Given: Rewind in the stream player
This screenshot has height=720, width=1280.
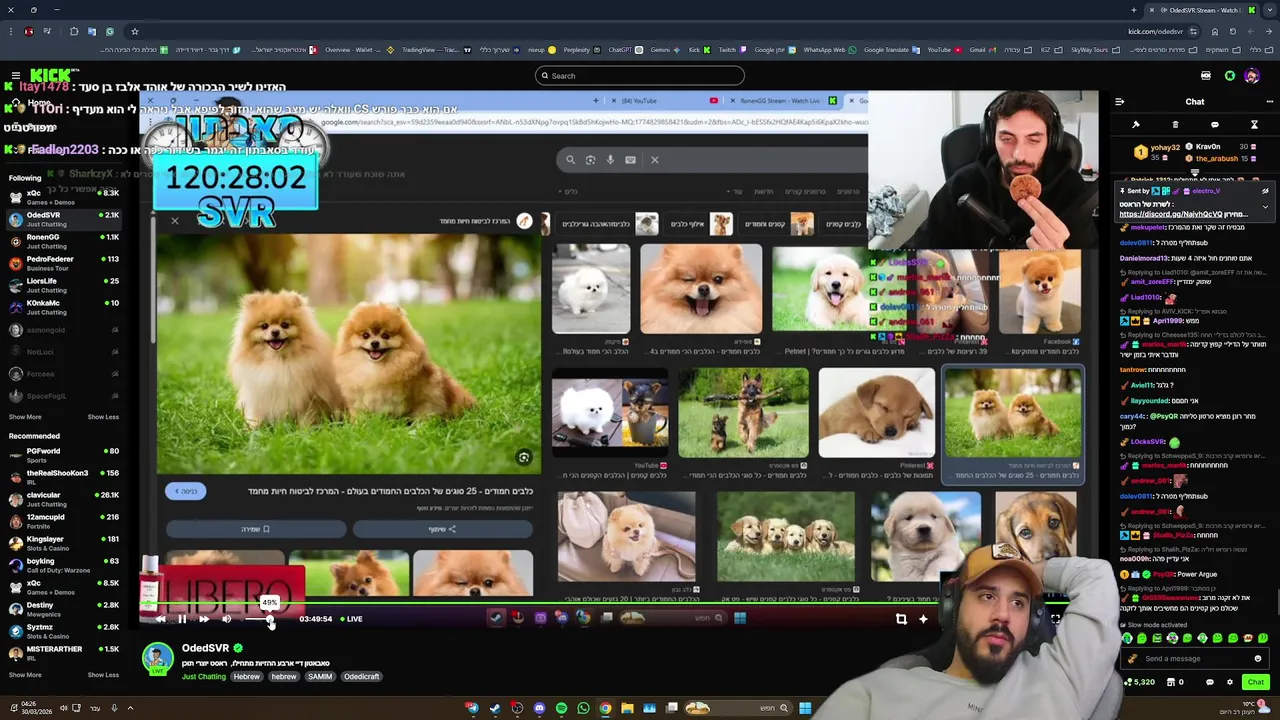Looking at the screenshot, I should point(160,619).
